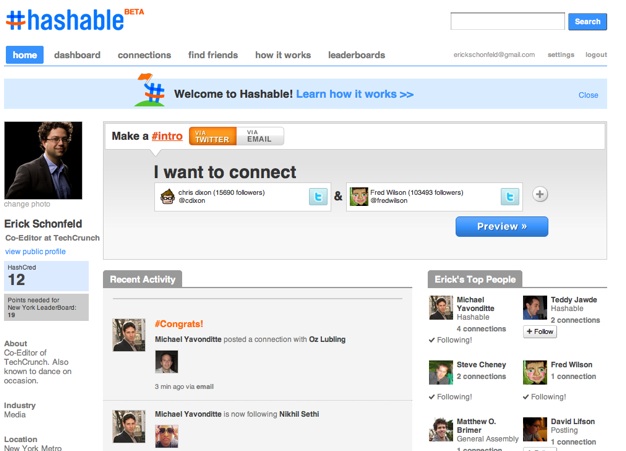Click inside the search text field
This screenshot has height=451, width=626.
pyautogui.click(x=507, y=21)
